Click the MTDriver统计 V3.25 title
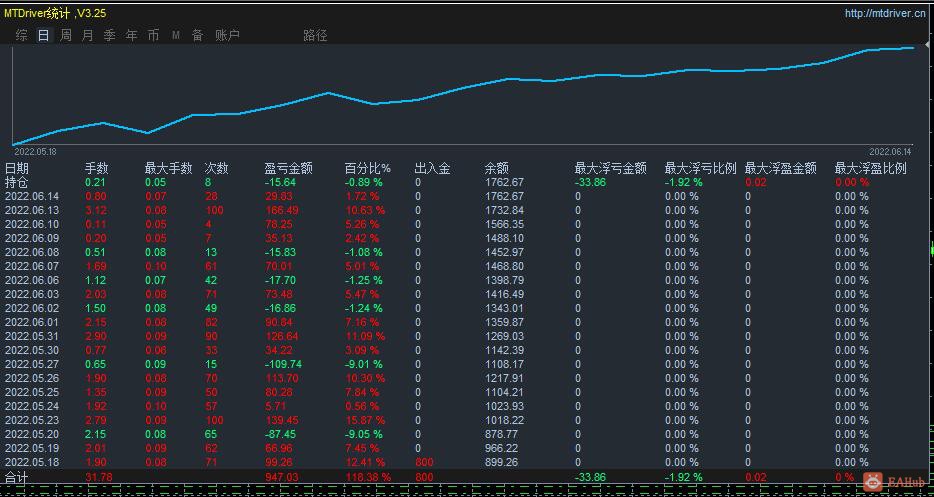This screenshot has width=934, height=497. pyautogui.click(x=55, y=13)
